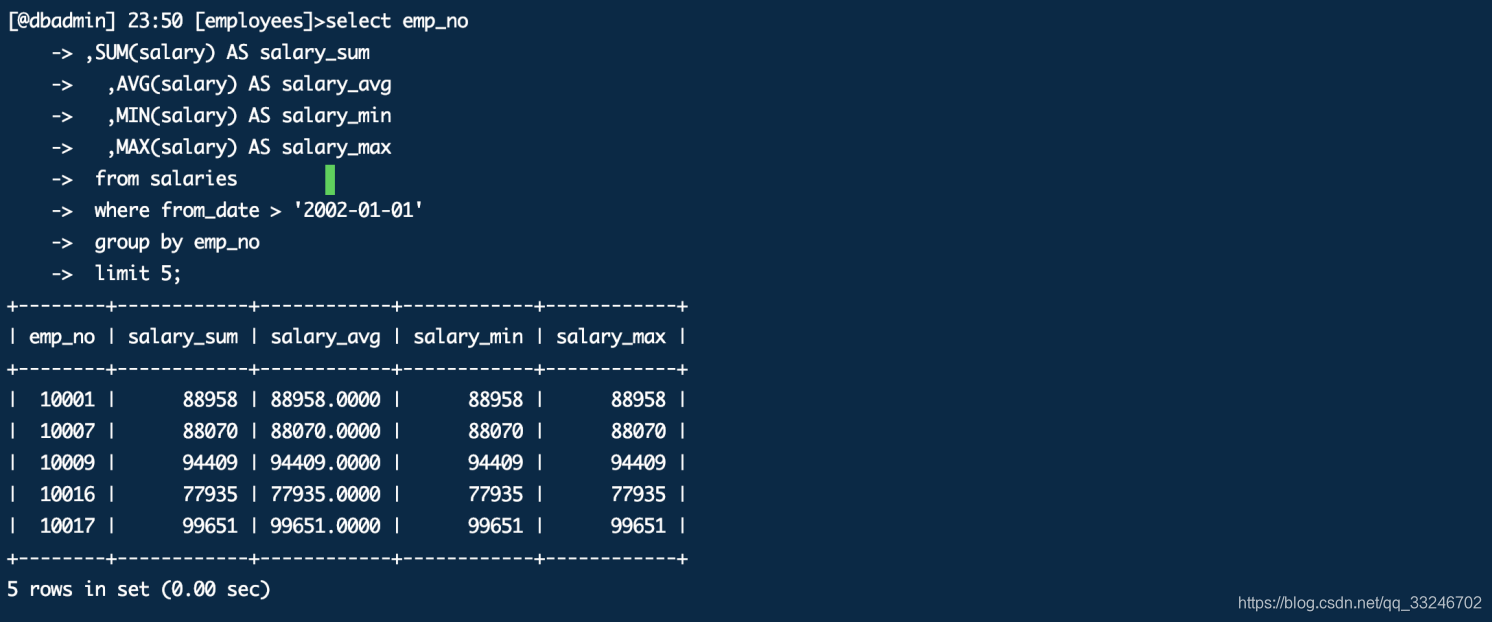Click salary_max value in the 10007 row
The height and width of the screenshot is (622, 1492).
click(x=638, y=431)
